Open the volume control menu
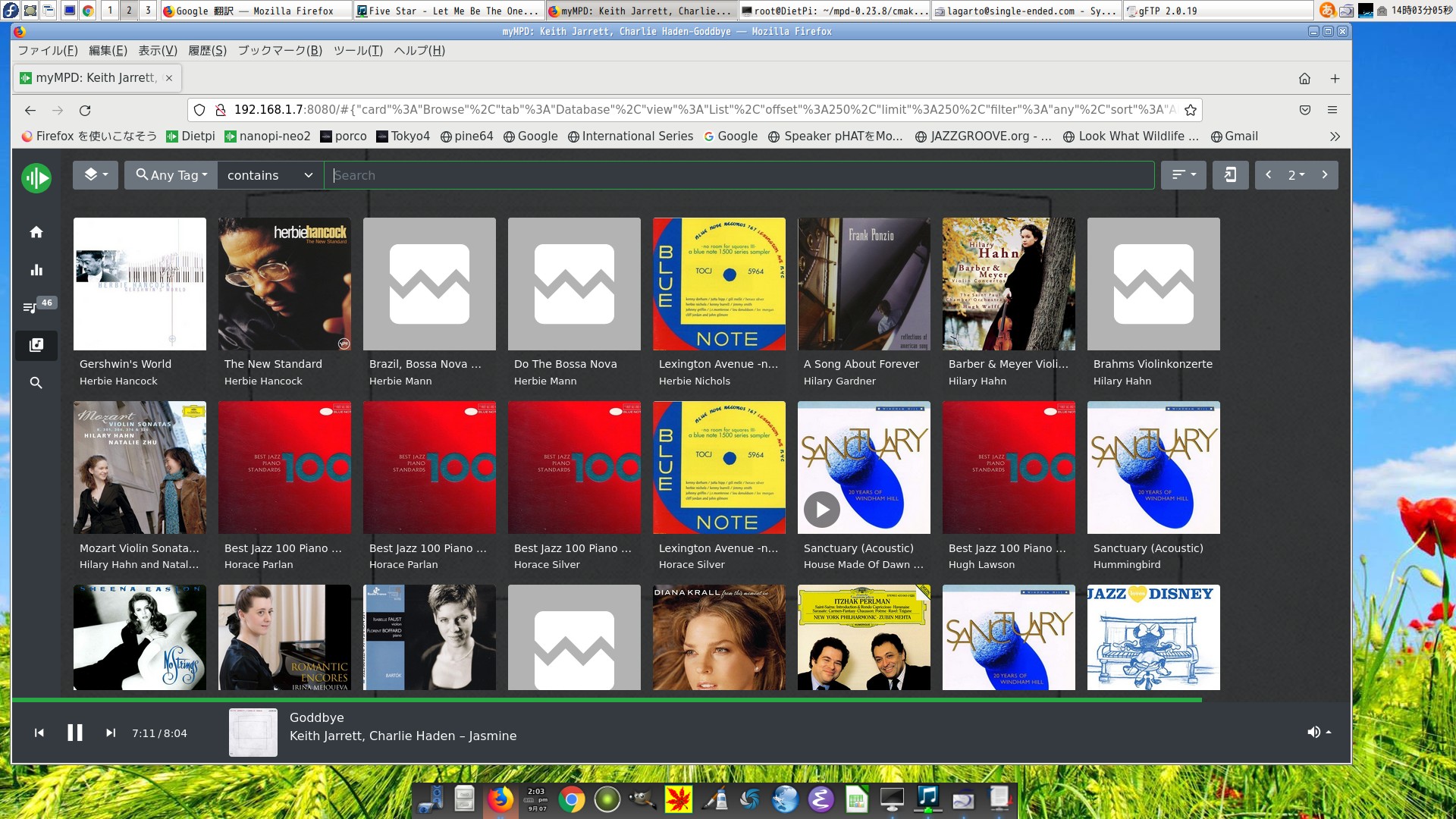 (x=1319, y=733)
